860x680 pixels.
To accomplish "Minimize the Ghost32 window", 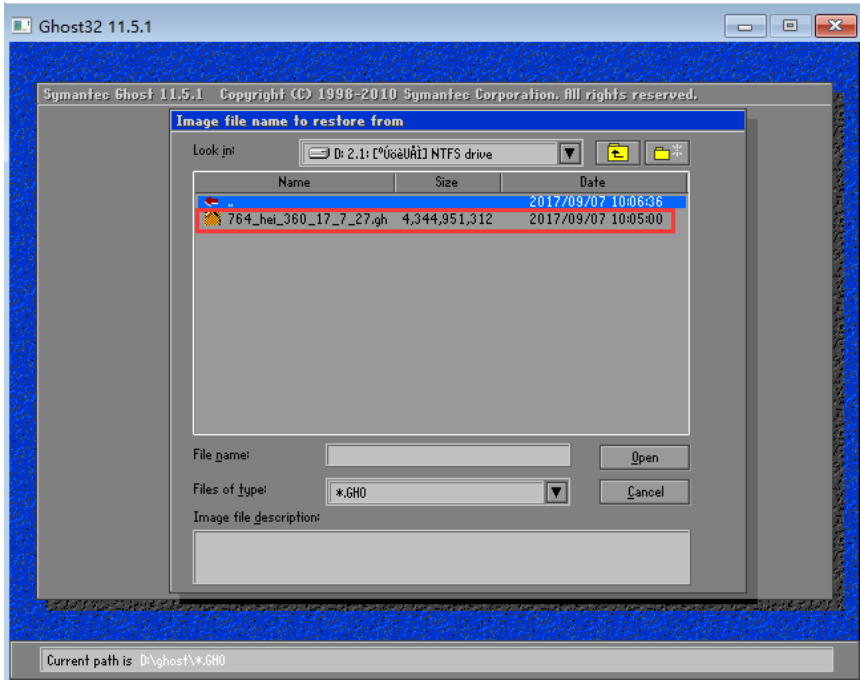I will click(x=745, y=26).
